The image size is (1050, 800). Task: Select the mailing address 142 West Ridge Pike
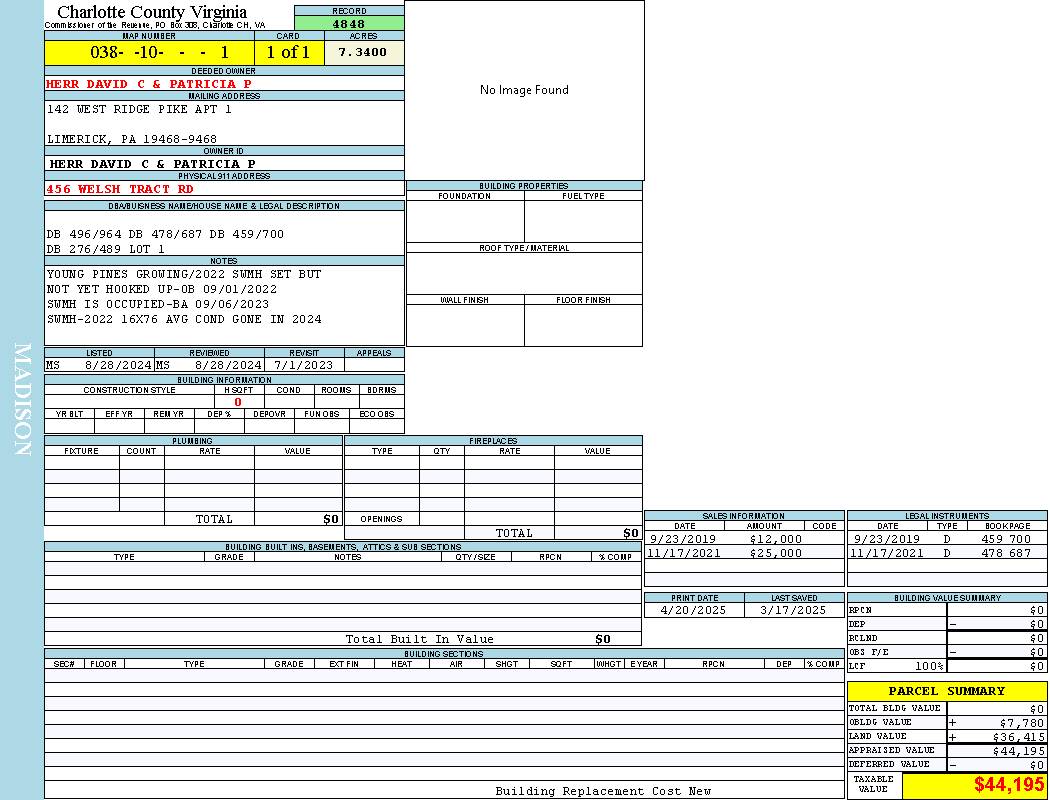[139, 109]
